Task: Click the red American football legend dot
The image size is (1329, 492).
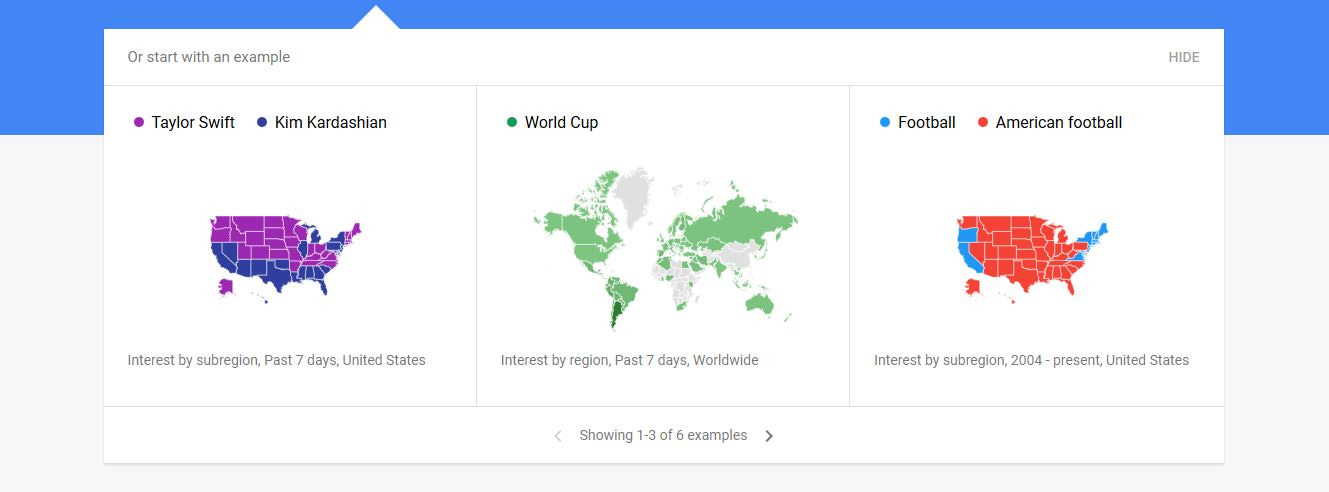Action: [x=983, y=122]
